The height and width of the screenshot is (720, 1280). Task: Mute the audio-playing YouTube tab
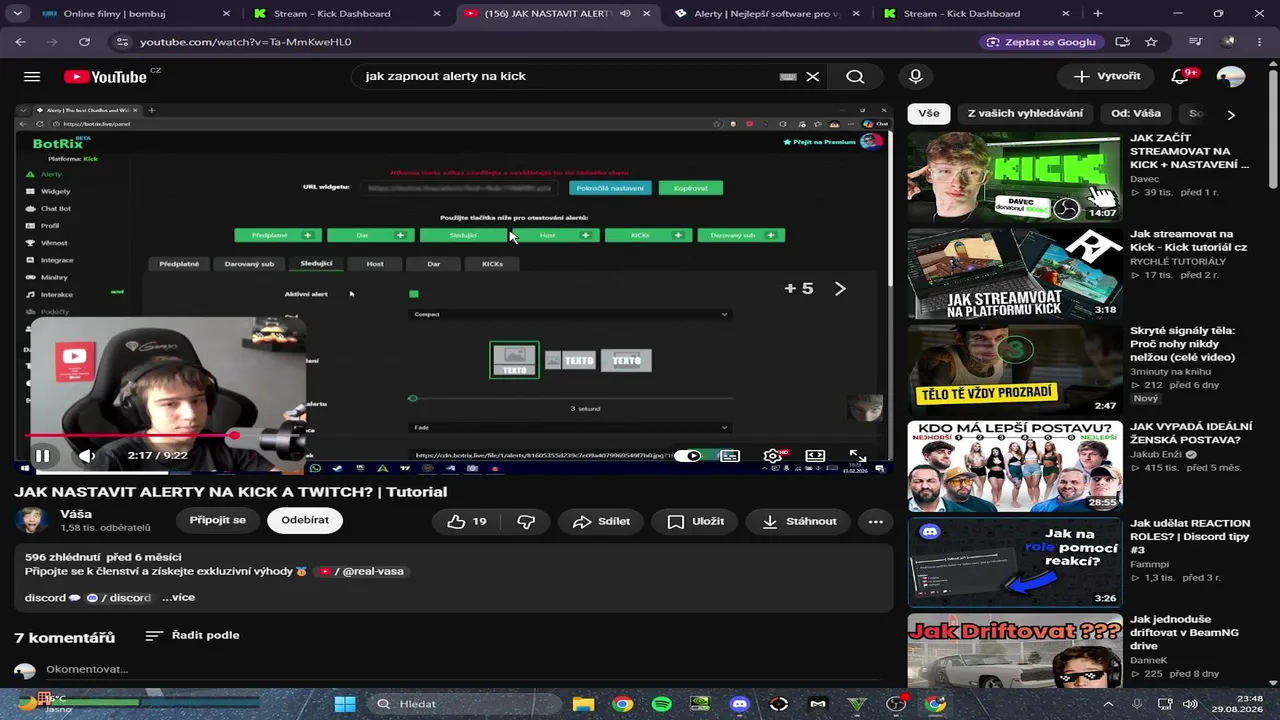point(625,14)
